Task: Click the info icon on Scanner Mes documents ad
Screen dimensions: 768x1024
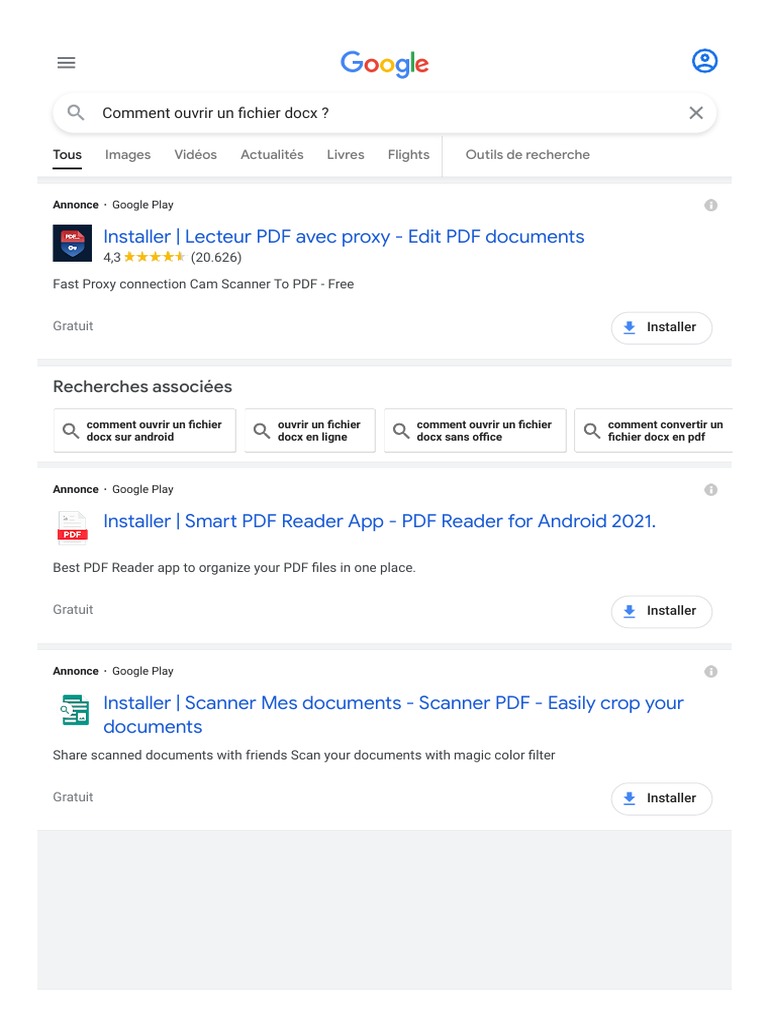Action: [x=711, y=672]
